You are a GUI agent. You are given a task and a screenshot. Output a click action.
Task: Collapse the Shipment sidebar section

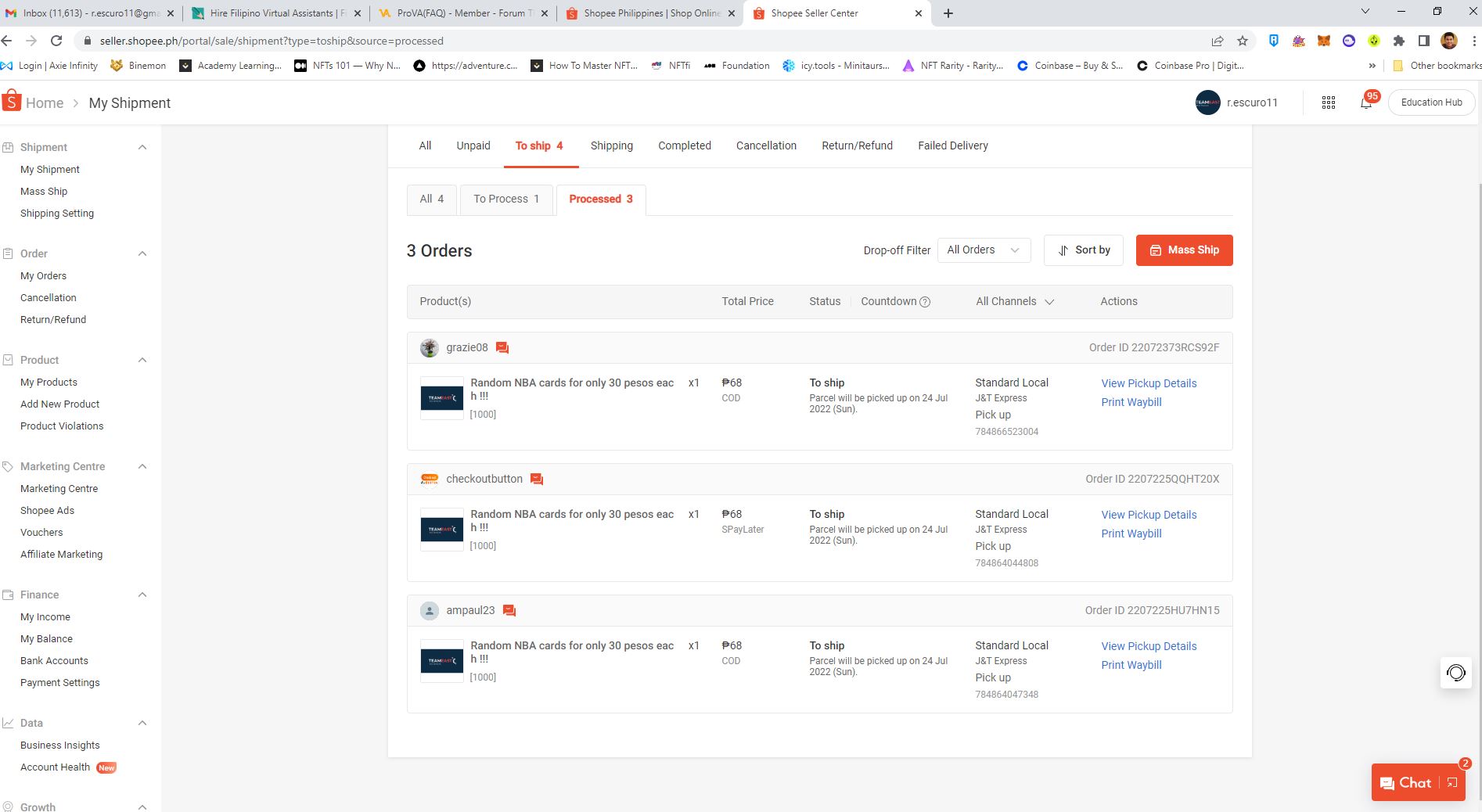(x=142, y=147)
